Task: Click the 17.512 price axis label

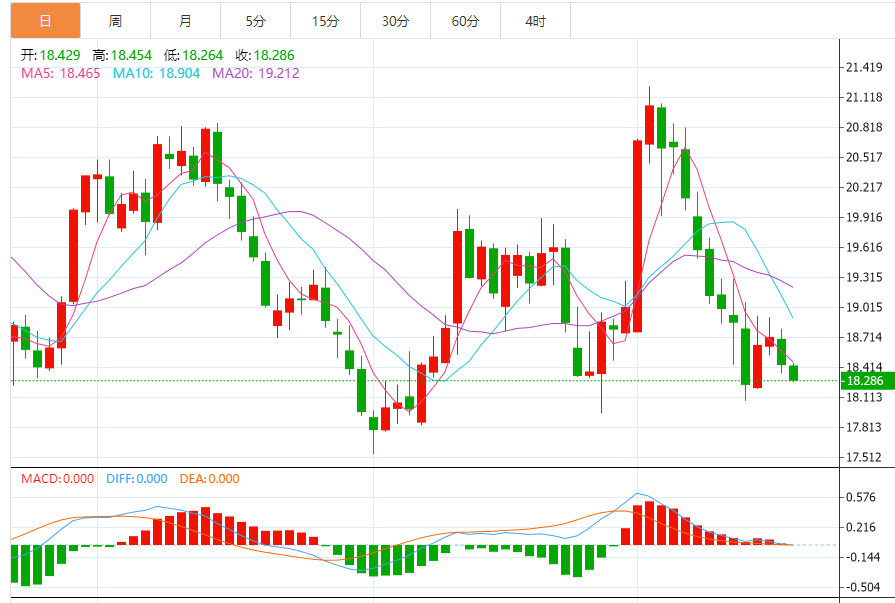Action: [x=864, y=457]
